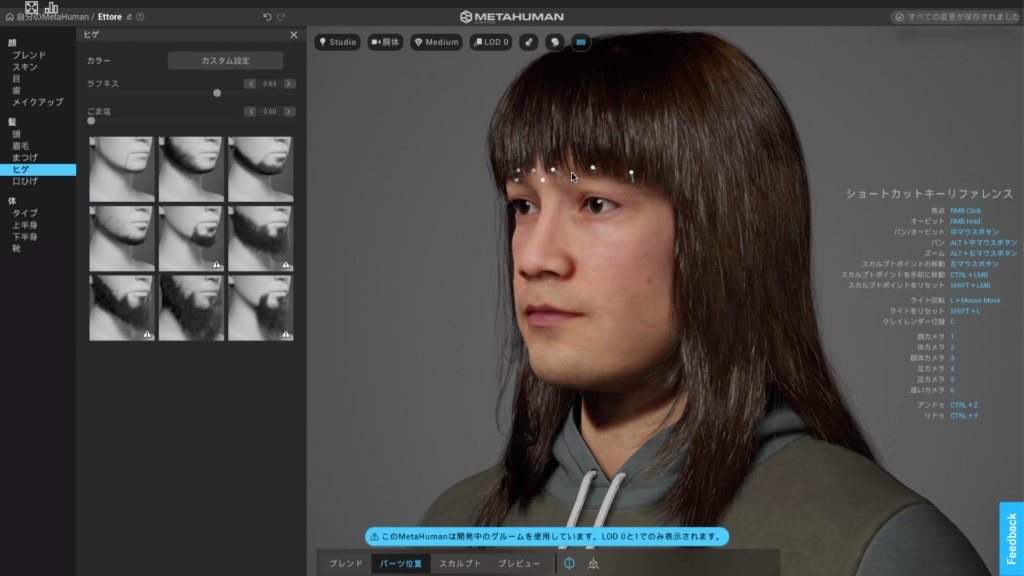Close the ヒゲ panel
The height and width of the screenshot is (576, 1024).
coord(294,35)
